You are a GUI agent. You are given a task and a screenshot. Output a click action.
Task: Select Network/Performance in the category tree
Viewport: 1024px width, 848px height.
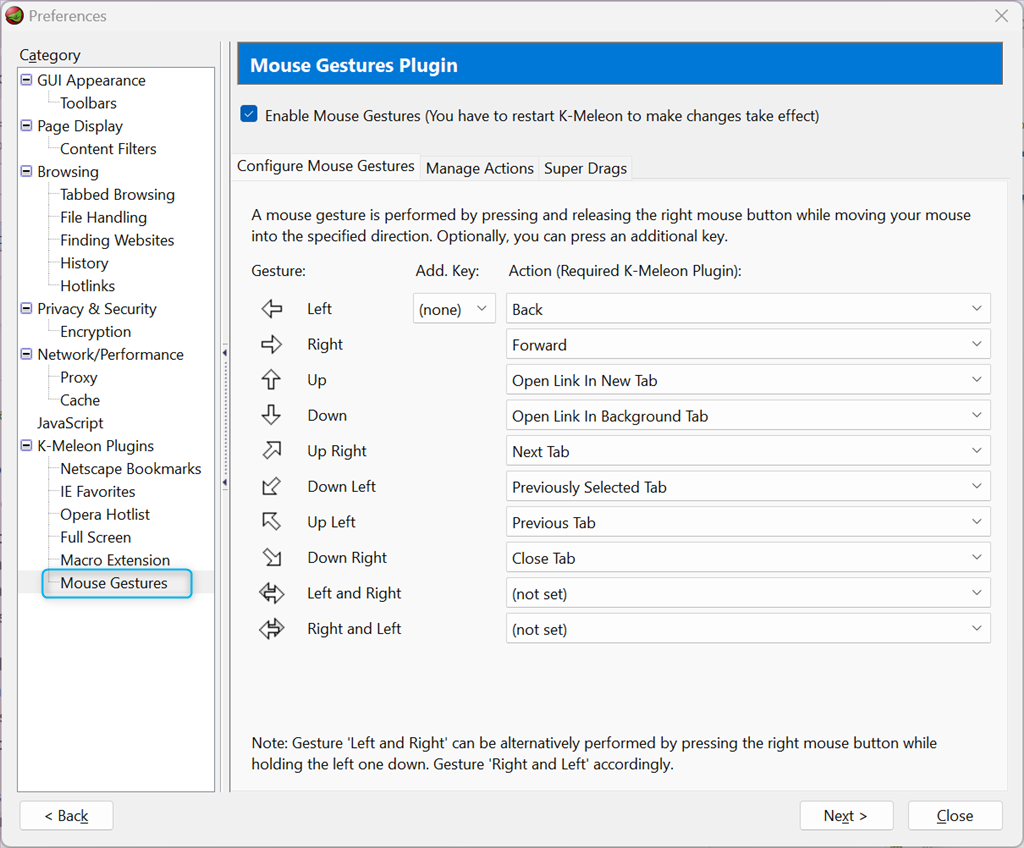click(110, 355)
